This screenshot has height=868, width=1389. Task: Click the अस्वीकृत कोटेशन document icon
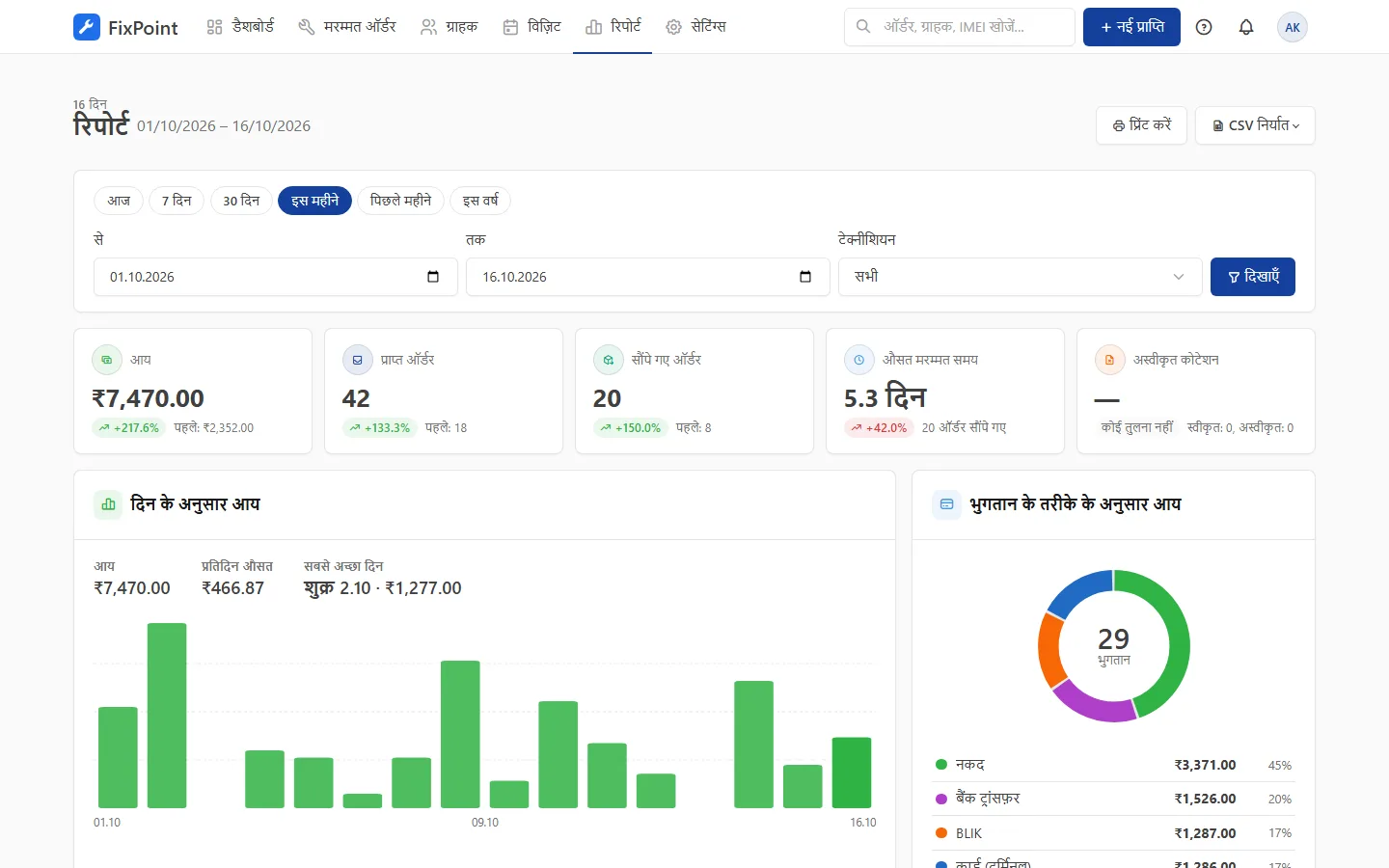pos(1110,360)
